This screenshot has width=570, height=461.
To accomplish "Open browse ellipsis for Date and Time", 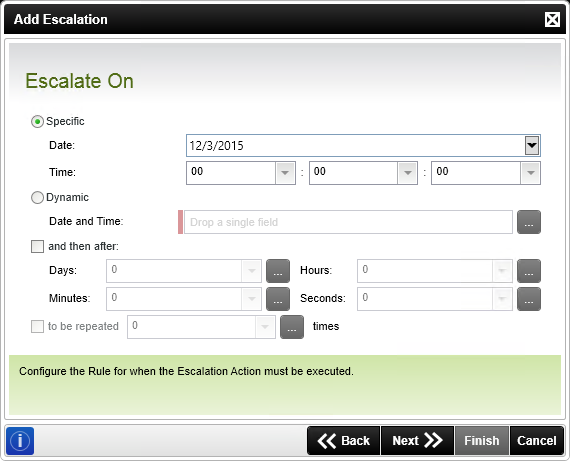I will 529,222.
